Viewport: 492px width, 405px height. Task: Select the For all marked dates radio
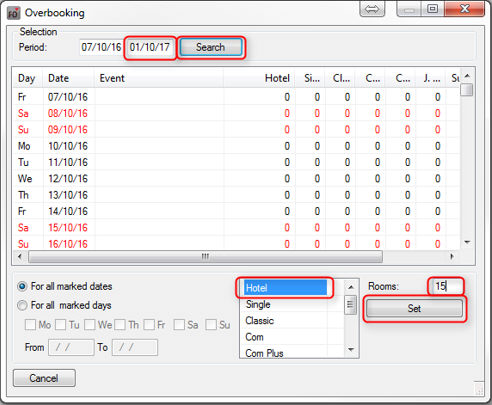click(22, 286)
